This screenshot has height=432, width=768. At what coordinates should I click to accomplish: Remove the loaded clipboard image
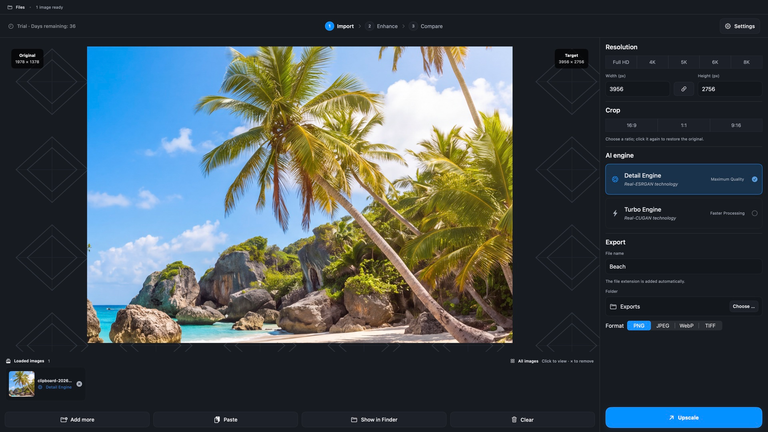[79, 384]
